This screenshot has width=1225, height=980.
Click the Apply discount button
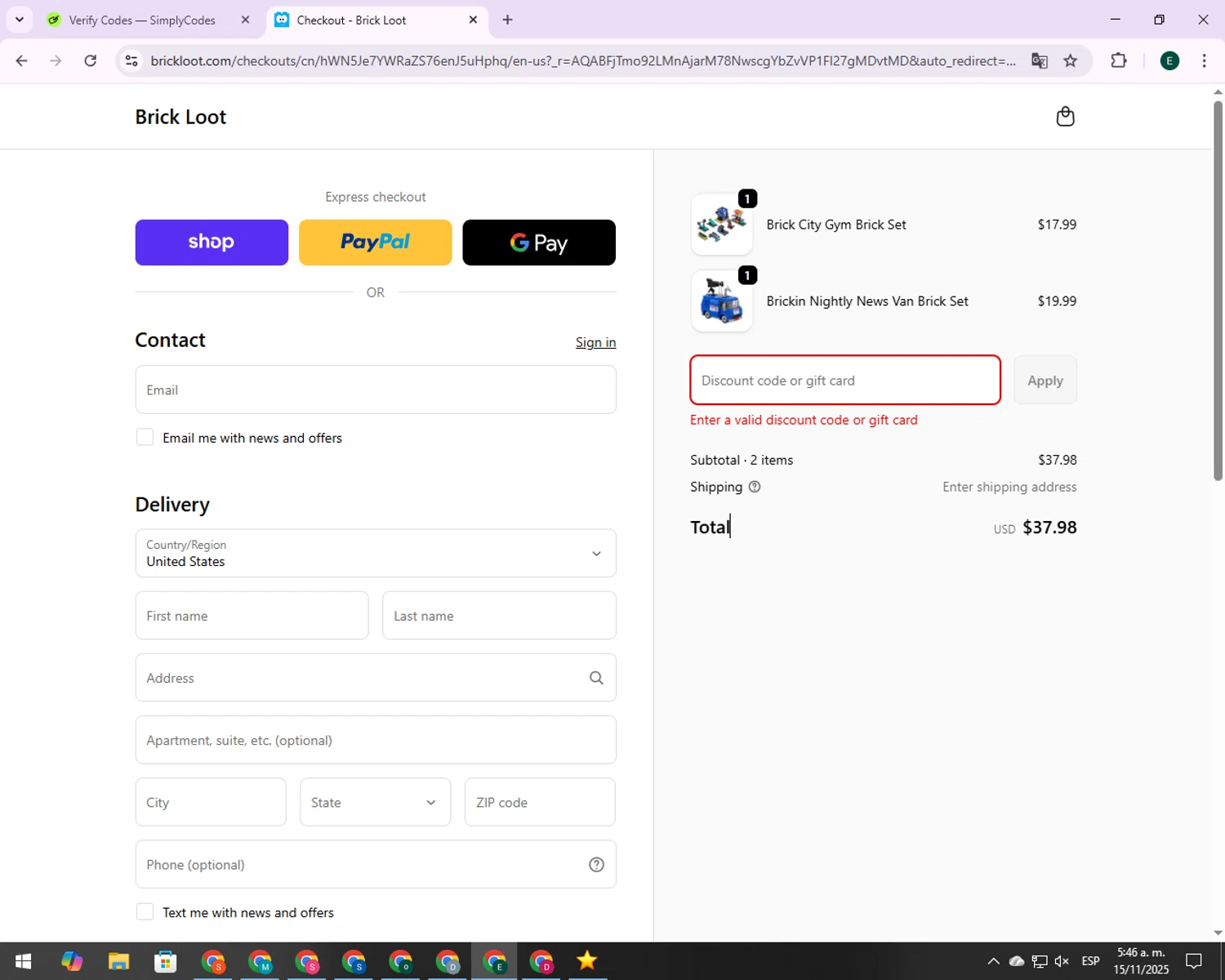[1045, 380]
